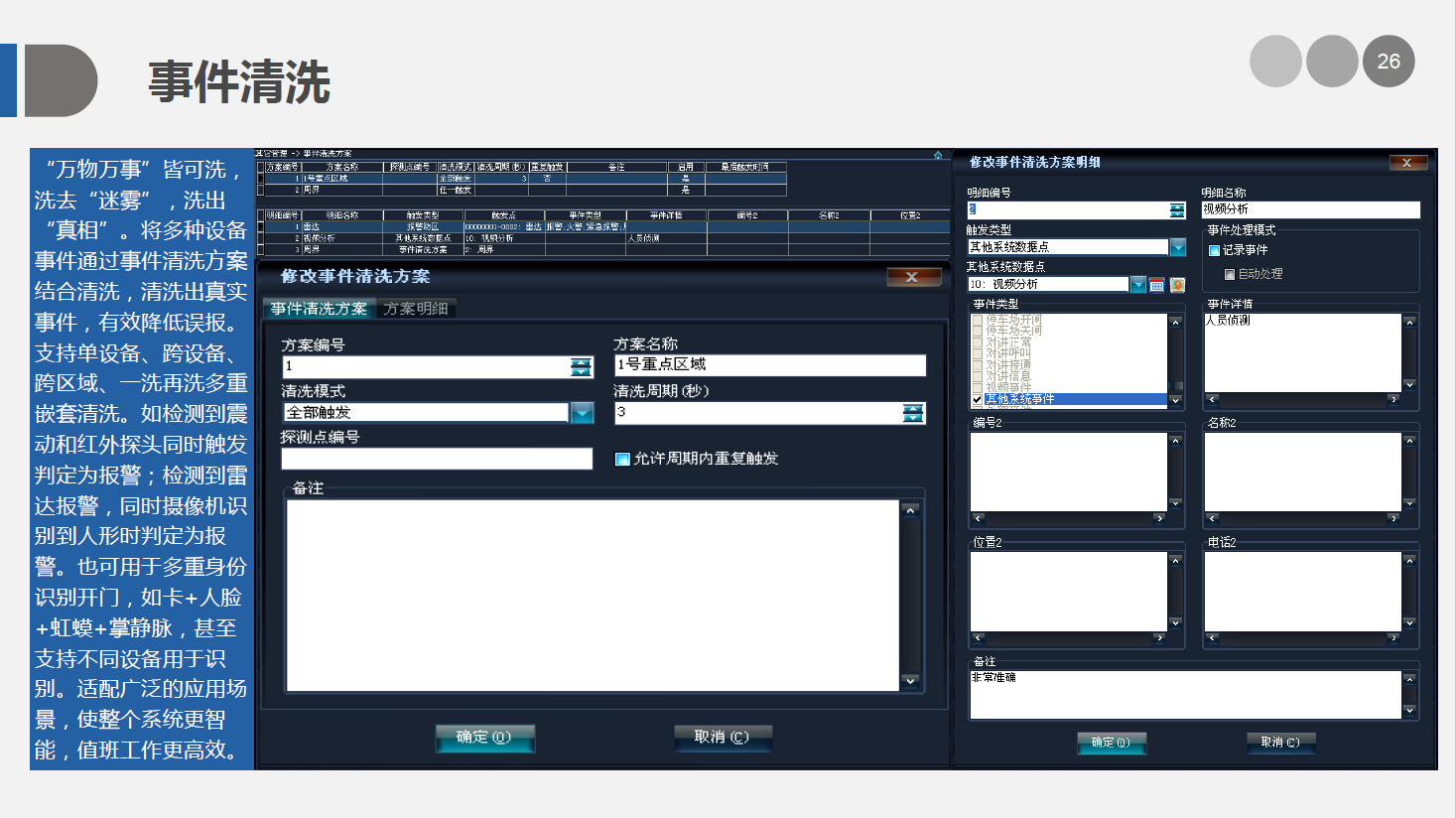Click the 明细编号 spinner arrows
This screenshot has height=818, width=1456.
point(1177,210)
